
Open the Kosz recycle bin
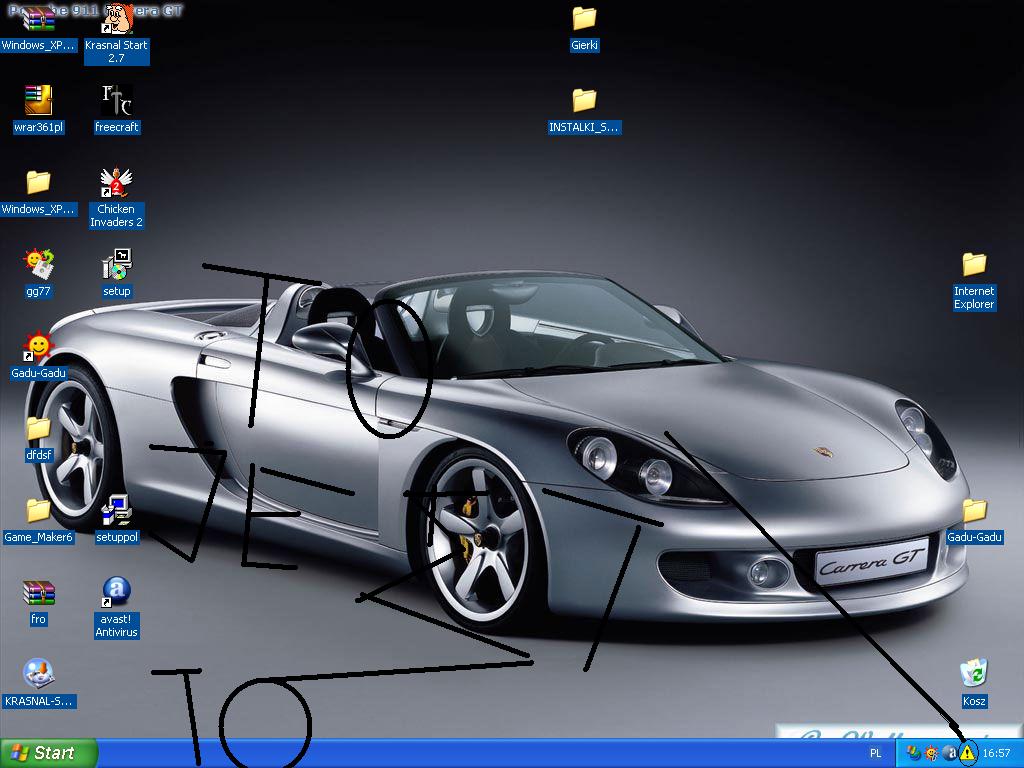(974, 674)
